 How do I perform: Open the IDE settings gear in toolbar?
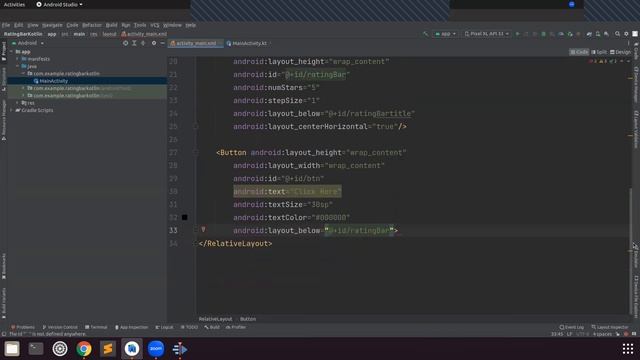click(x=626, y=34)
